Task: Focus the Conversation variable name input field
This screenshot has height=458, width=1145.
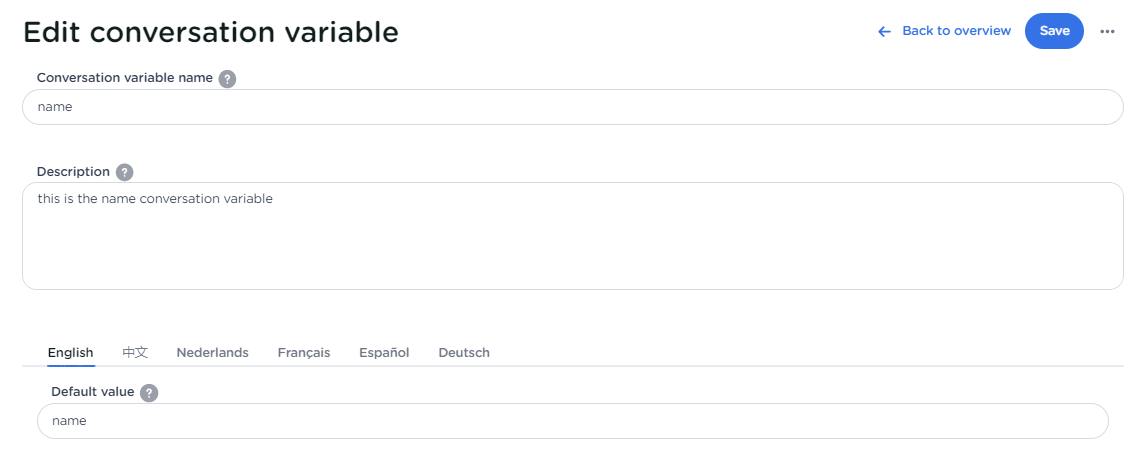Action: pos(572,107)
